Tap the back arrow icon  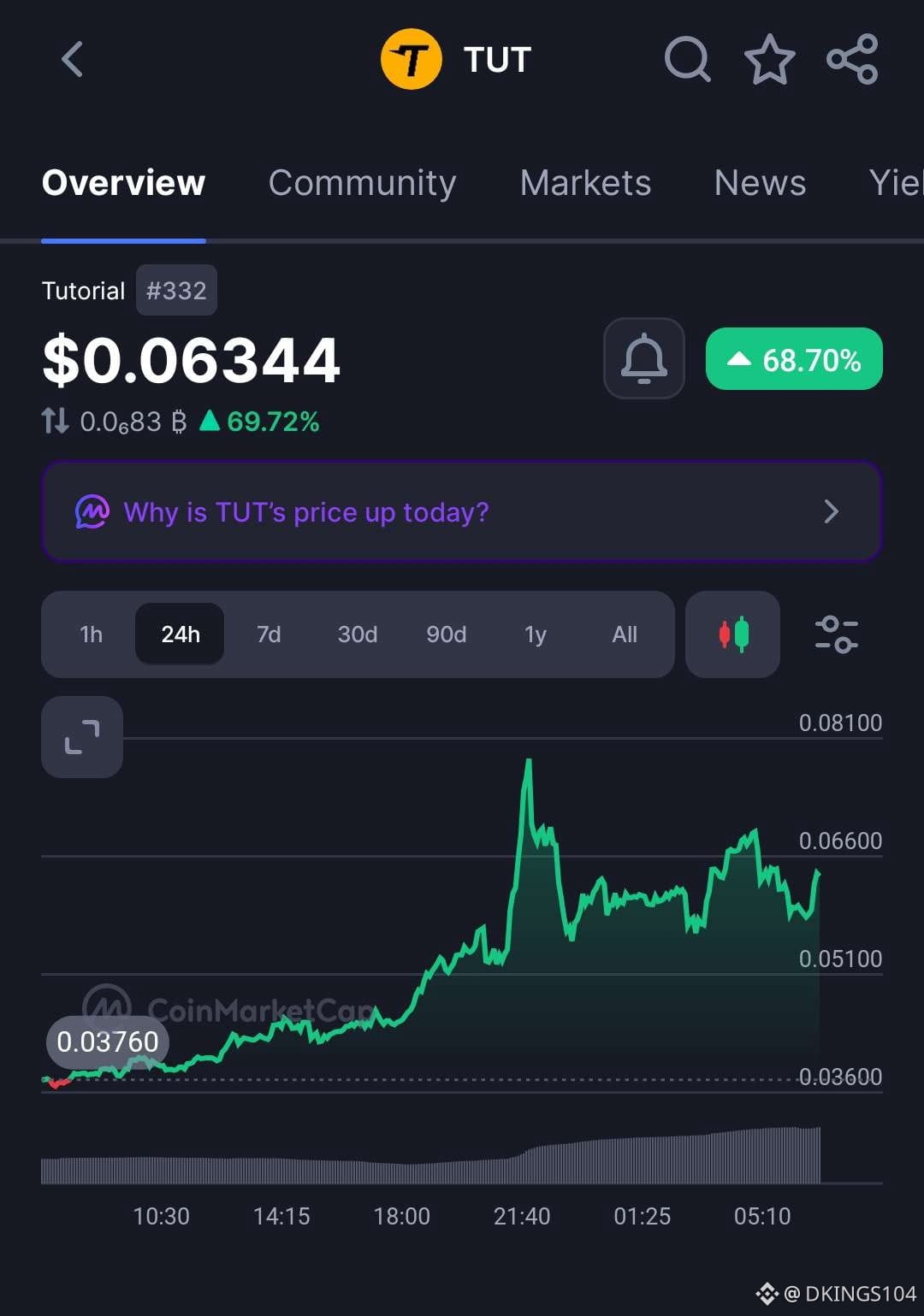coord(73,60)
